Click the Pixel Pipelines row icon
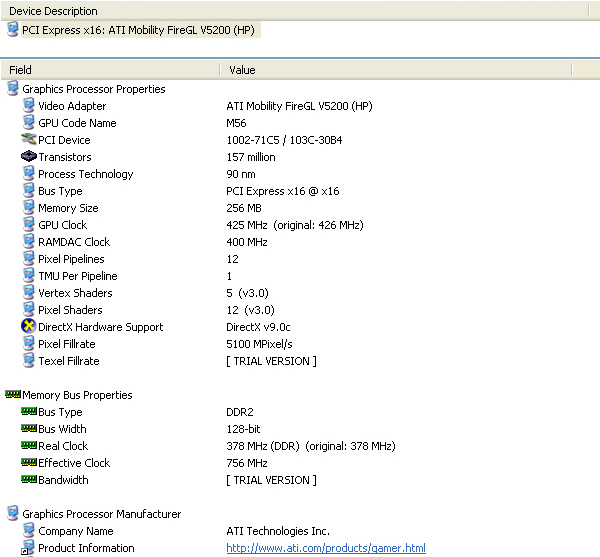The width and height of the screenshot is (600, 557). (29, 258)
